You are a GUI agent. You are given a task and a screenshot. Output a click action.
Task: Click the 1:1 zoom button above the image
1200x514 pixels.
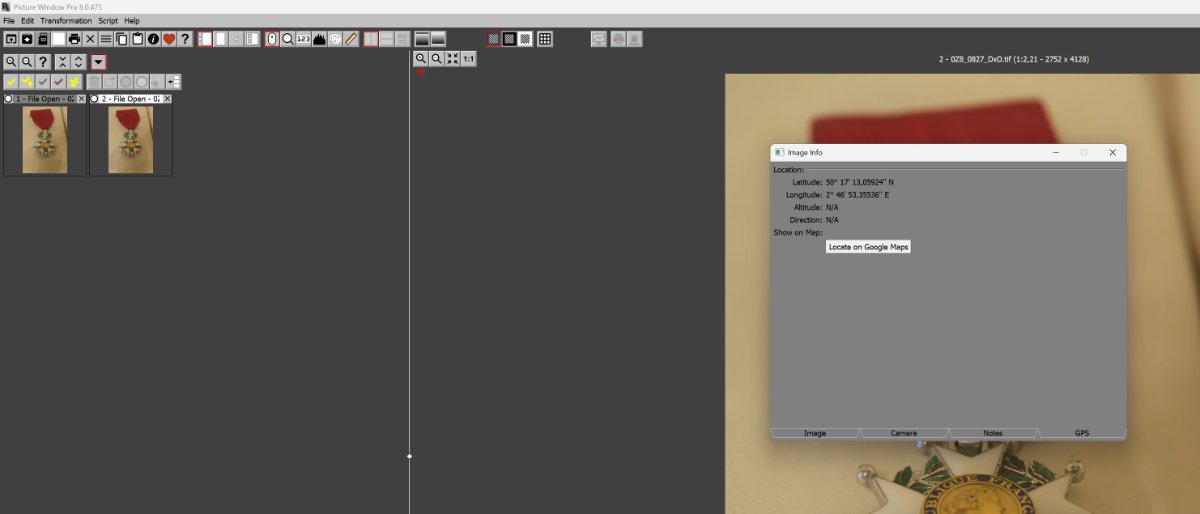pos(469,59)
